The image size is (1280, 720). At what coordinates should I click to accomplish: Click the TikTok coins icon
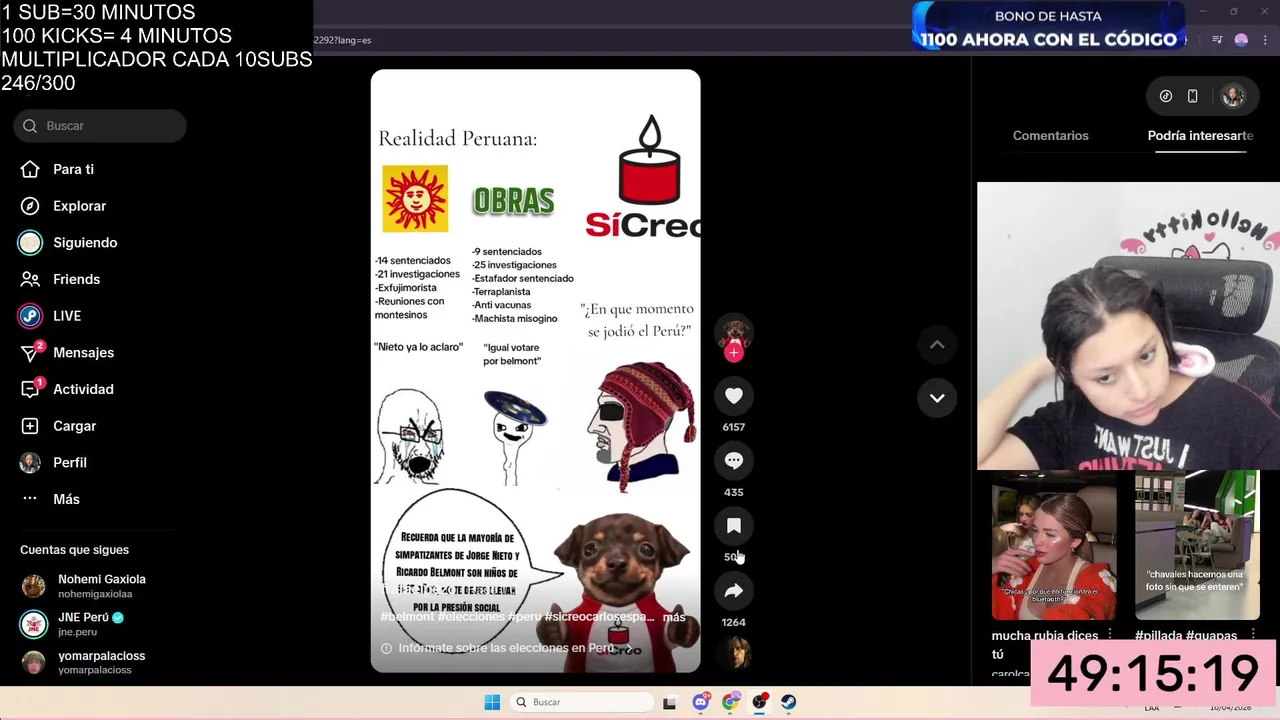click(1166, 96)
